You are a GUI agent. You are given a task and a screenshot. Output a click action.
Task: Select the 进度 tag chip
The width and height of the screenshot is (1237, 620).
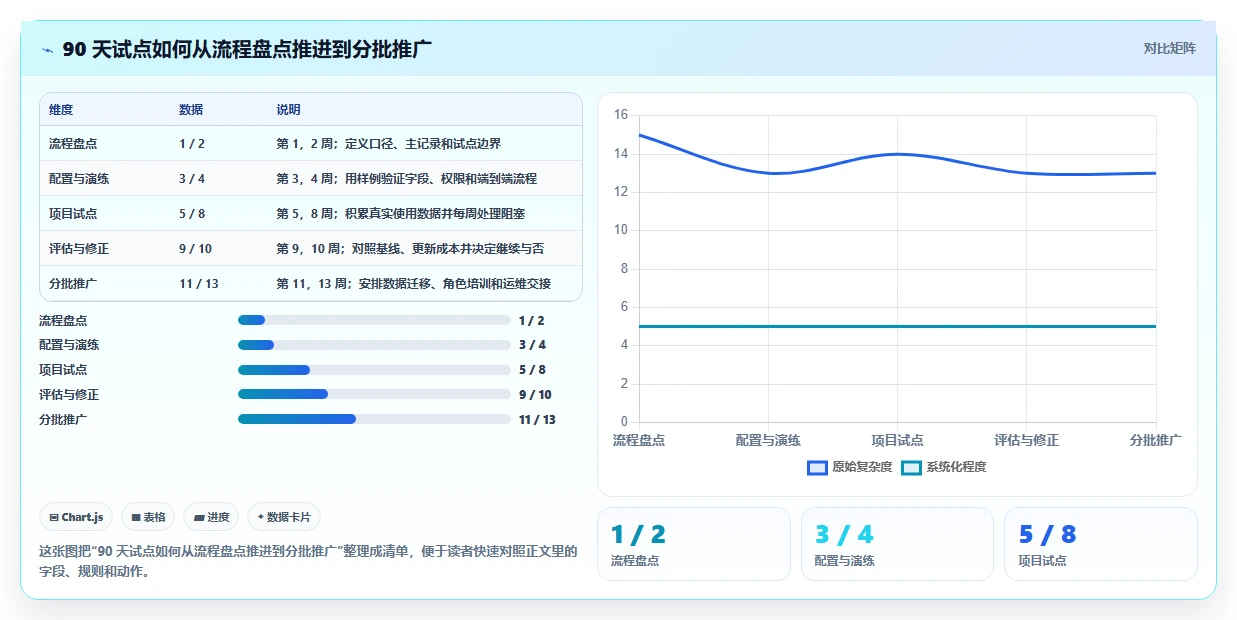[x=211, y=517]
